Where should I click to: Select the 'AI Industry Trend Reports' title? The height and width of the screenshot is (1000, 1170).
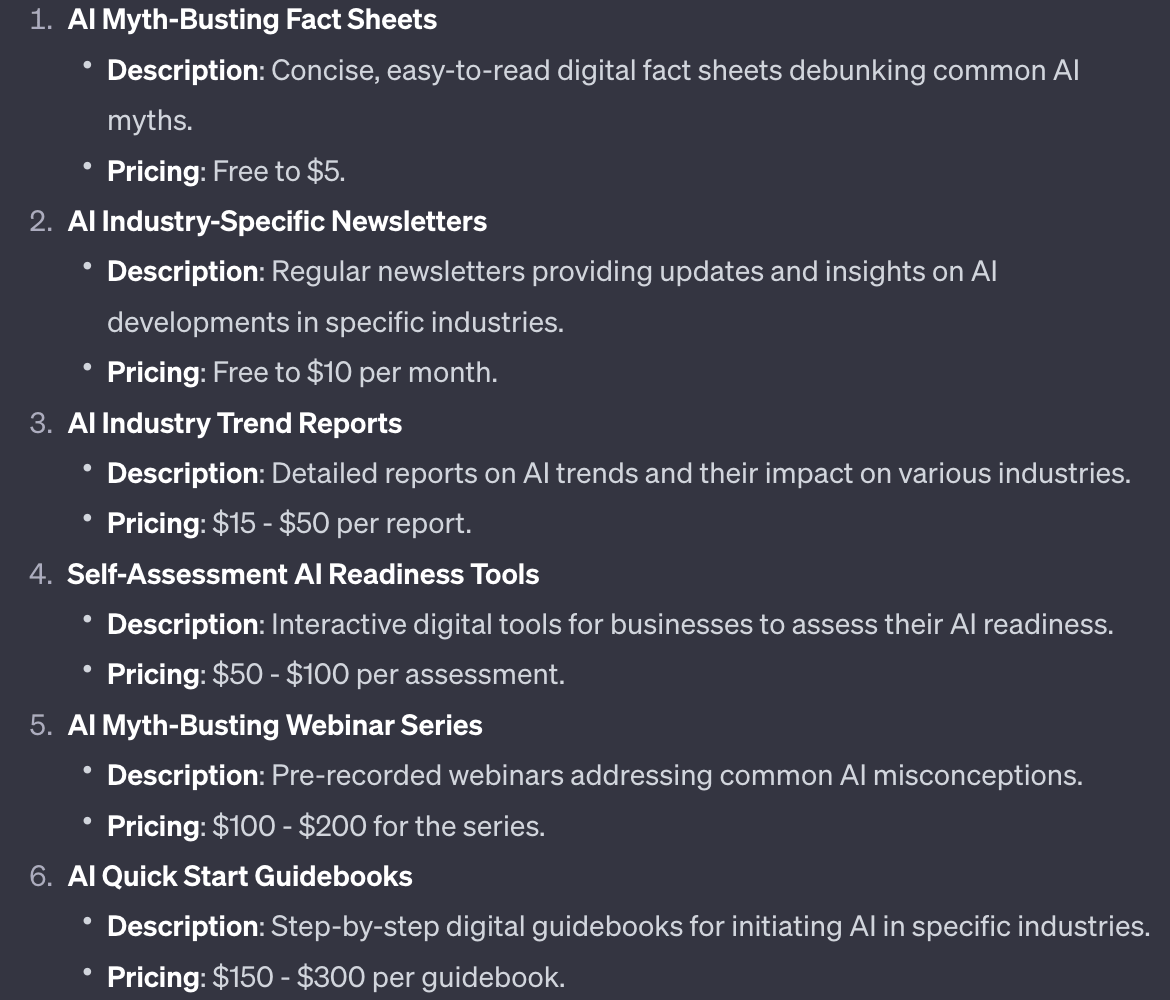(234, 423)
